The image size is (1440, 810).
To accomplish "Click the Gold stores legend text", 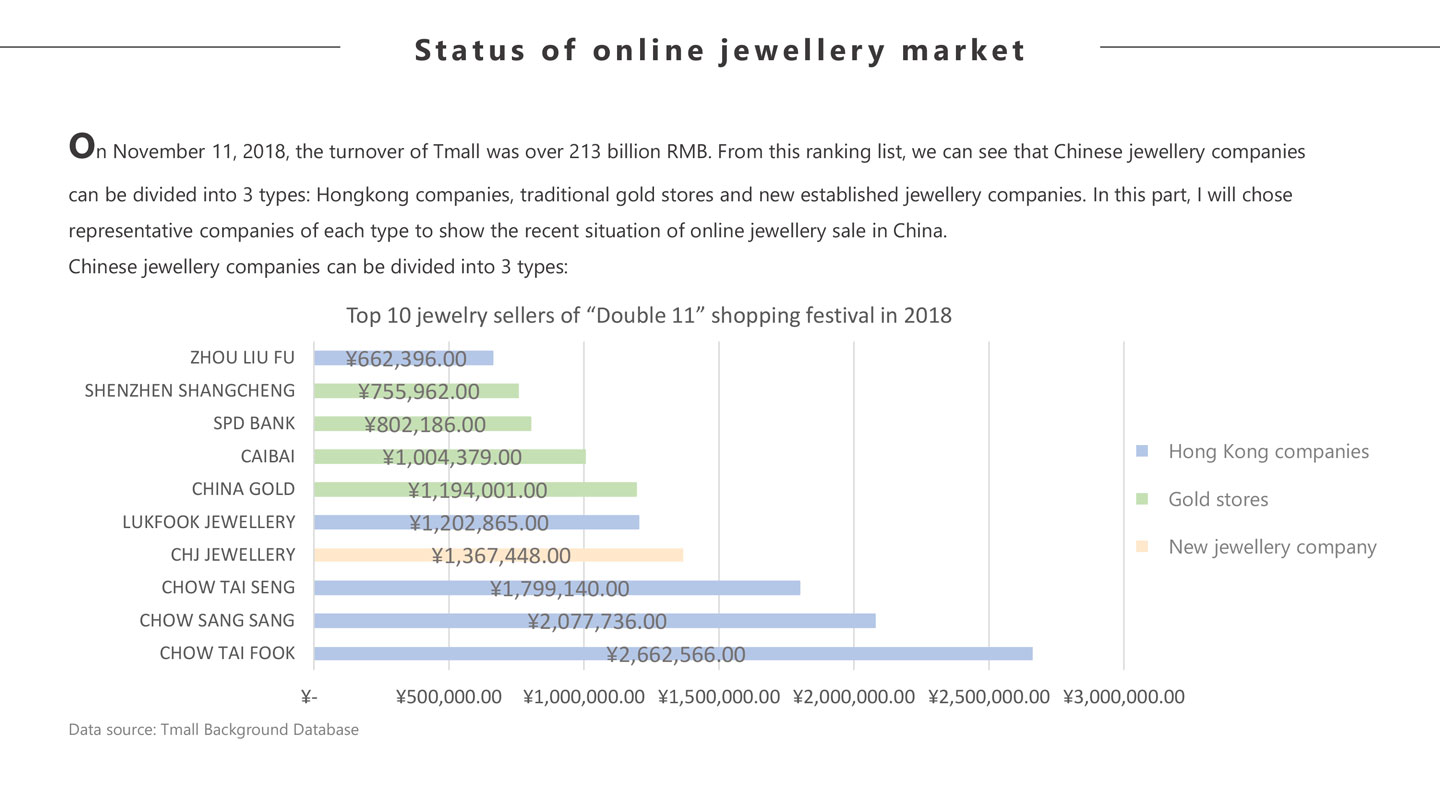I will (1218, 500).
